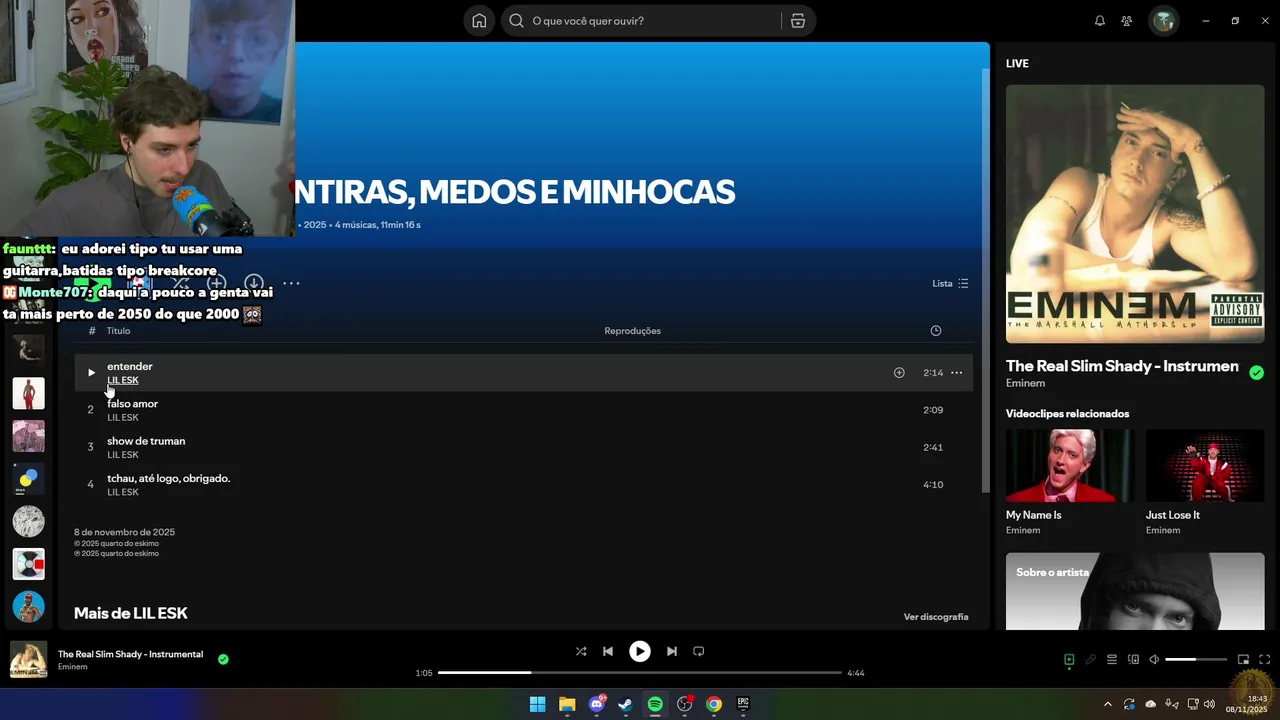The height and width of the screenshot is (720, 1280).
Task: Select the track 'tchau, até logo, obrigado.'
Action: click(x=523, y=484)
